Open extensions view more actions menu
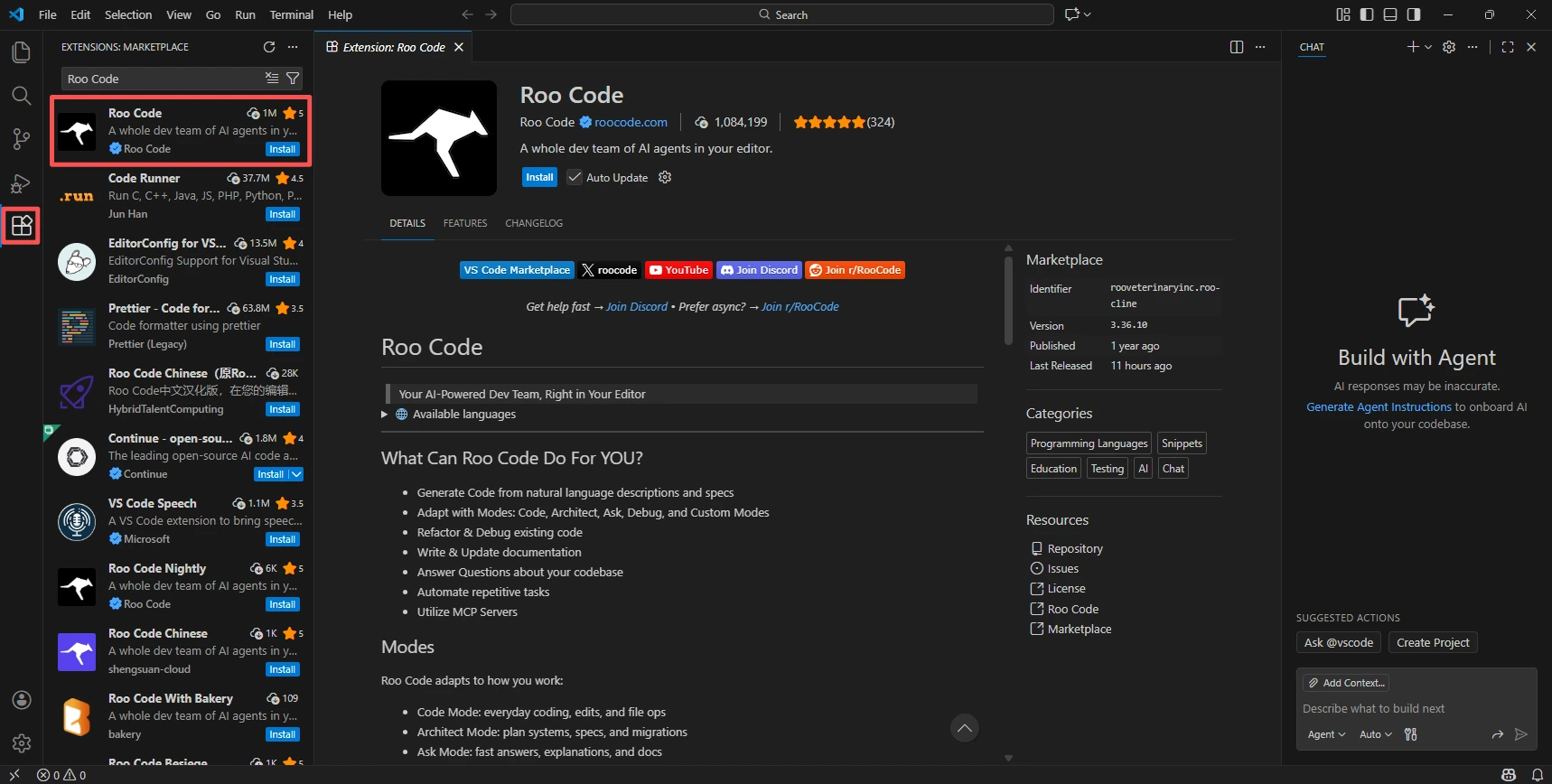Image resolution: width=1552 pixels, height=784 pixels. pos(293,47)
